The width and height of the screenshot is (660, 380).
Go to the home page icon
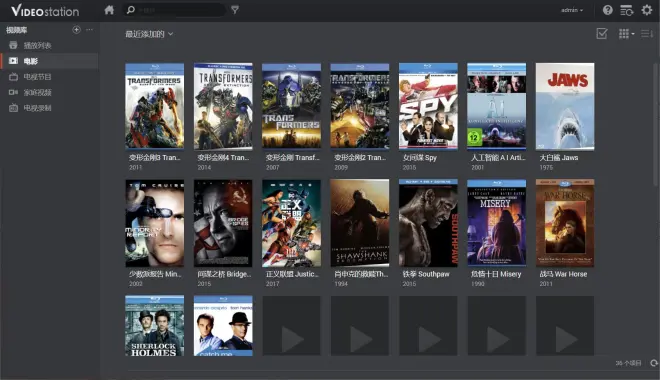pos(109,10)
